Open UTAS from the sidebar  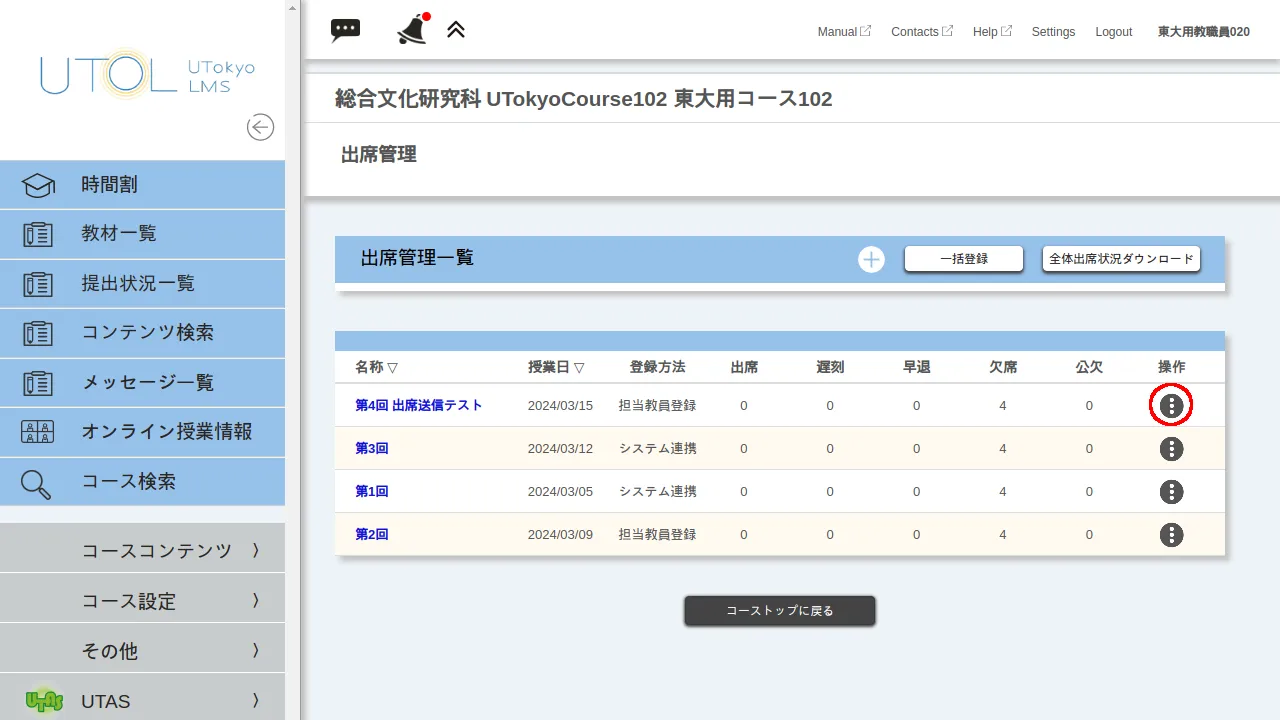tap(105, 700)
